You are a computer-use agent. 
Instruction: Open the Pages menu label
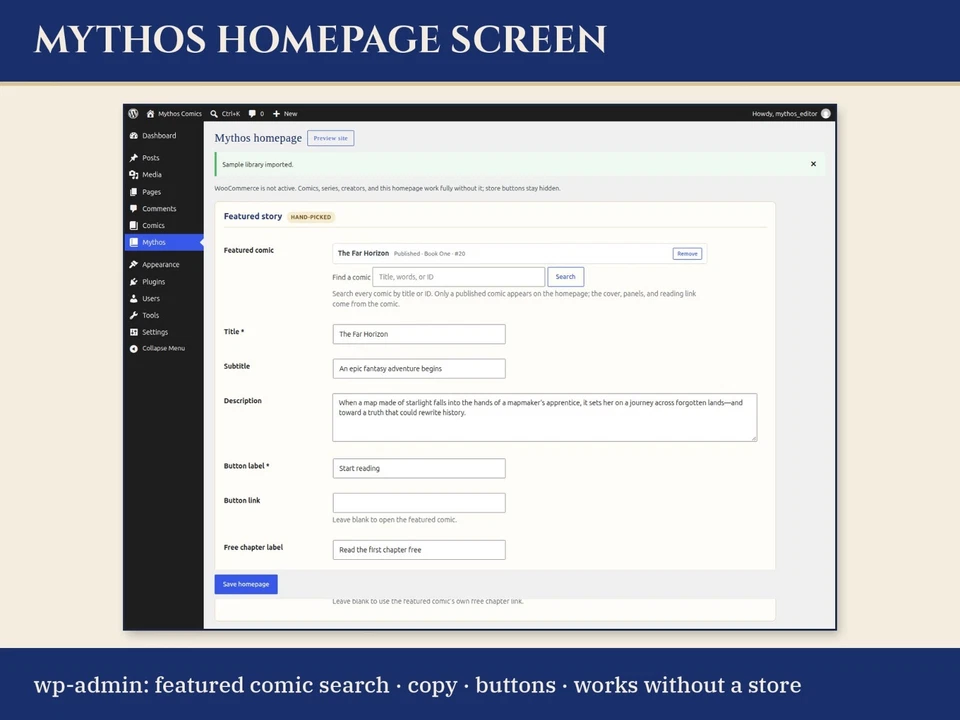point(151,192)
